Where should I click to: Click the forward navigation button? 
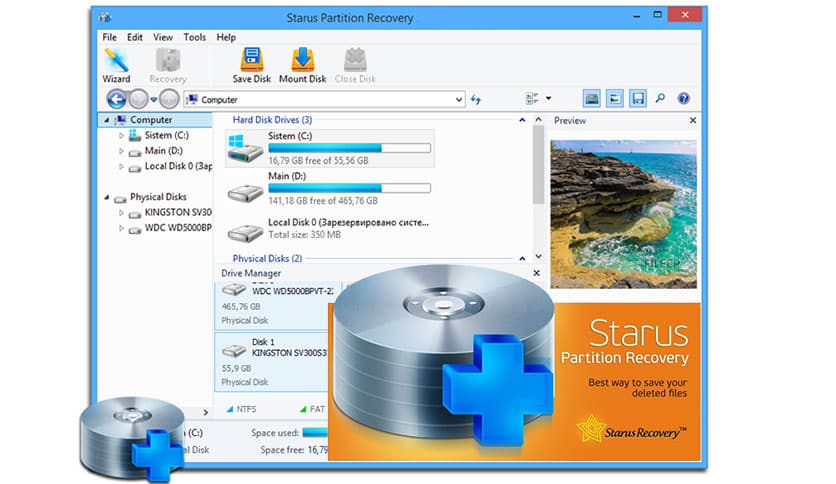point(139,99)
